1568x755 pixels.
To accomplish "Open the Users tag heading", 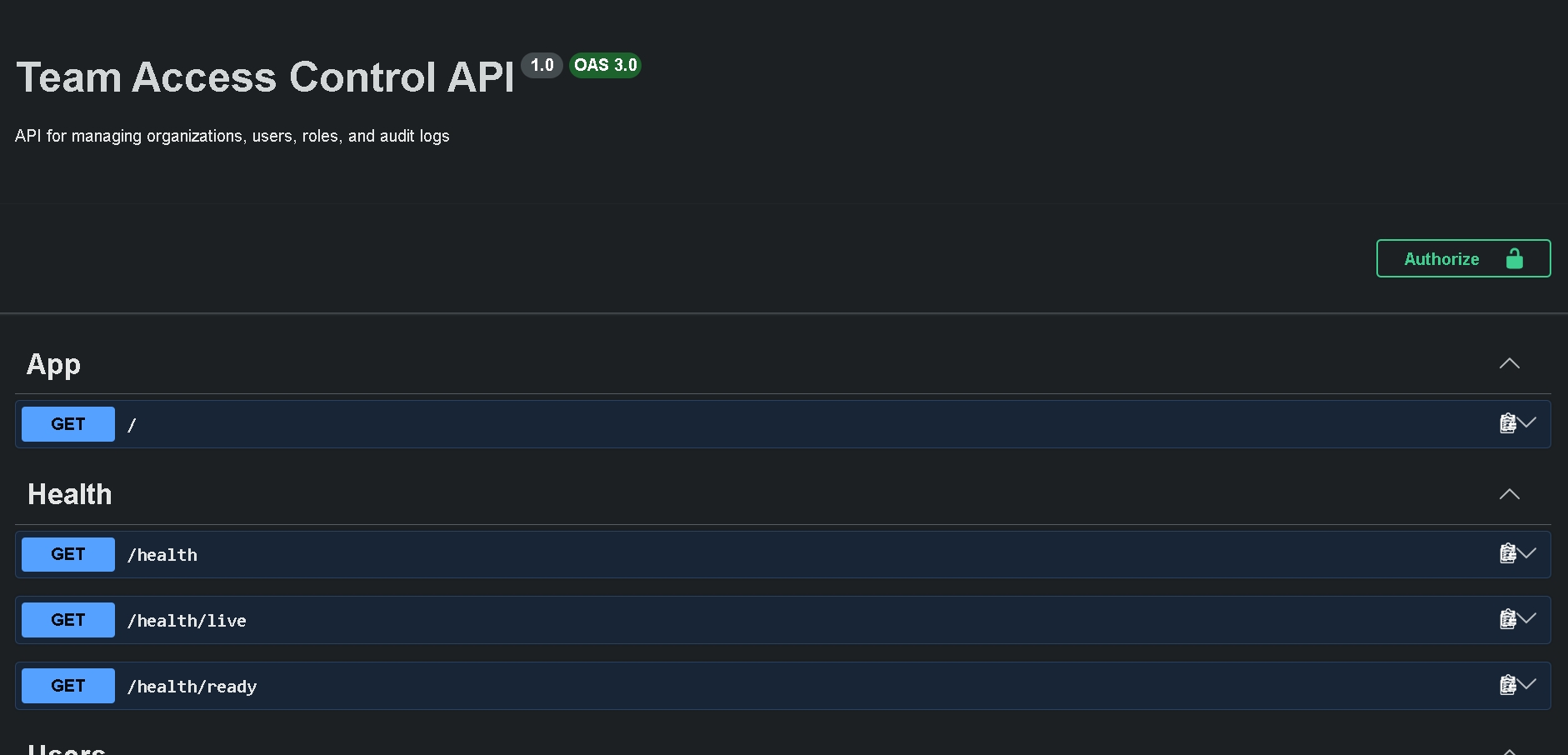I will pos(67,749).
